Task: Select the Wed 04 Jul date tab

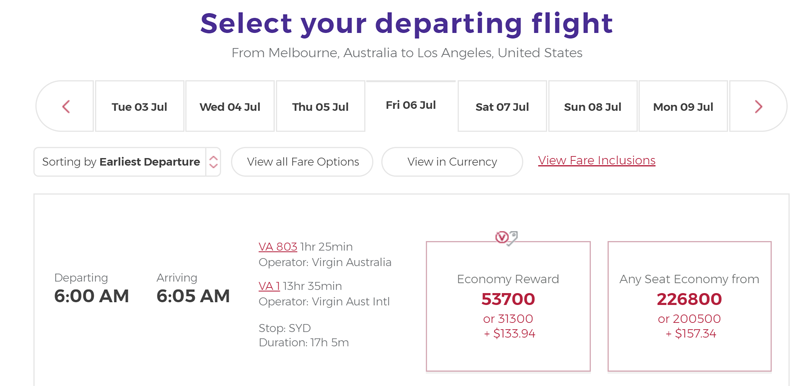Action: 230,107
